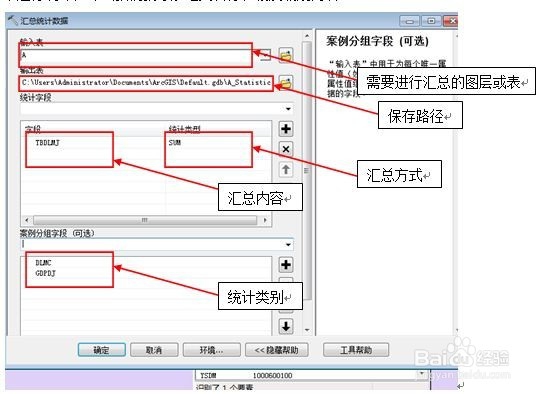The height and width of the screenshot is (394, 540).
Task: Click the << 隐藏帮助 button
Action: tap(277, 350)
